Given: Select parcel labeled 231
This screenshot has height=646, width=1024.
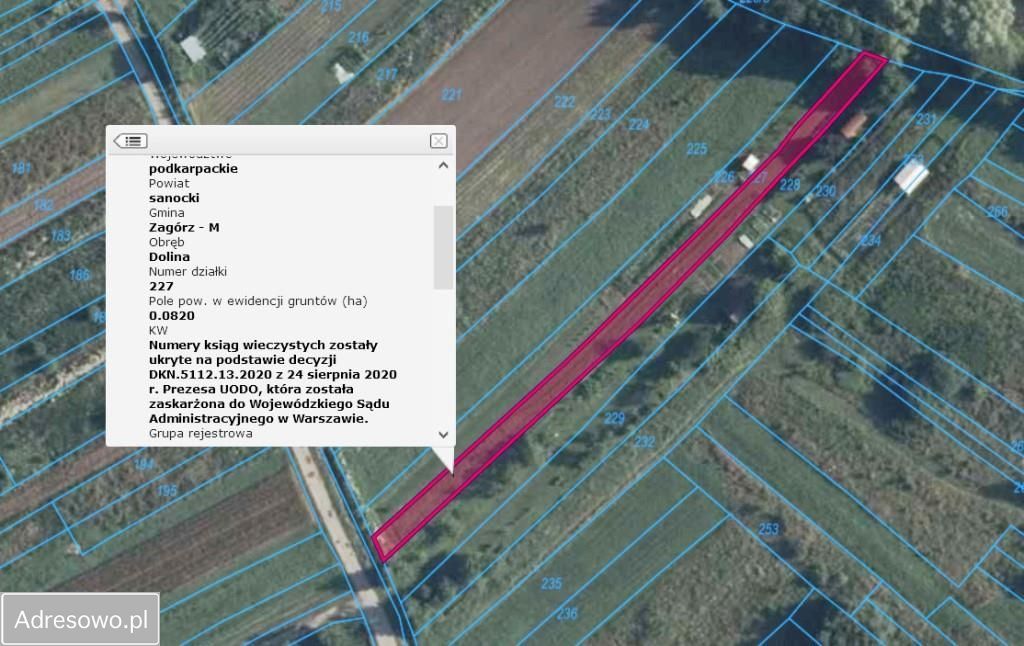Looking at the screenshot, I should click(x=927, y=120).
